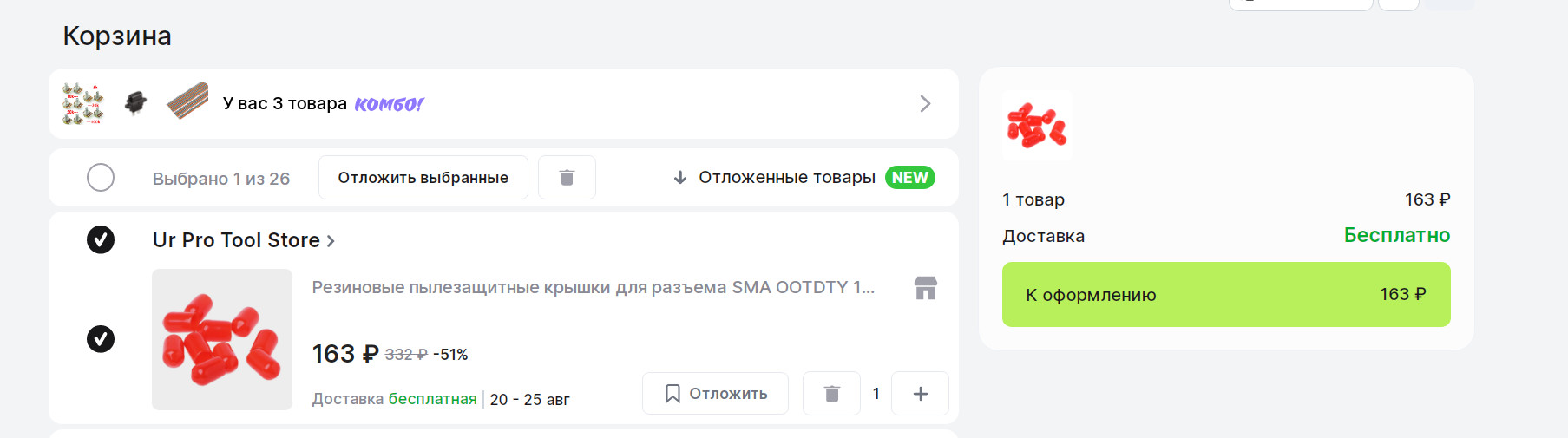The height and width of the screenshot is (438, 1568).
Task: Toggle the select-all circle checkbox
Action: click(101, 178)
